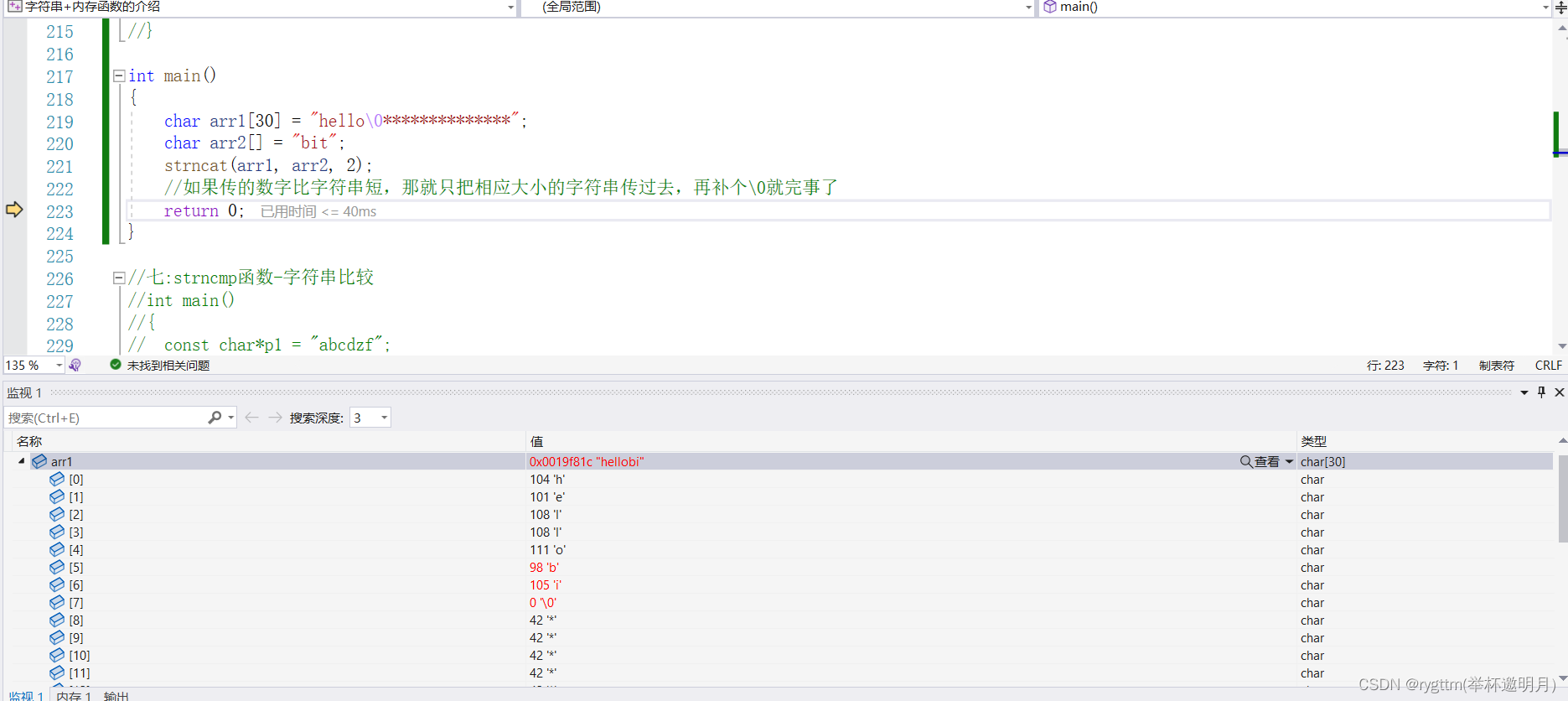This screenshot has width=1568, height=701.
Task: Click the 值 column header
Action: point(536,442)
